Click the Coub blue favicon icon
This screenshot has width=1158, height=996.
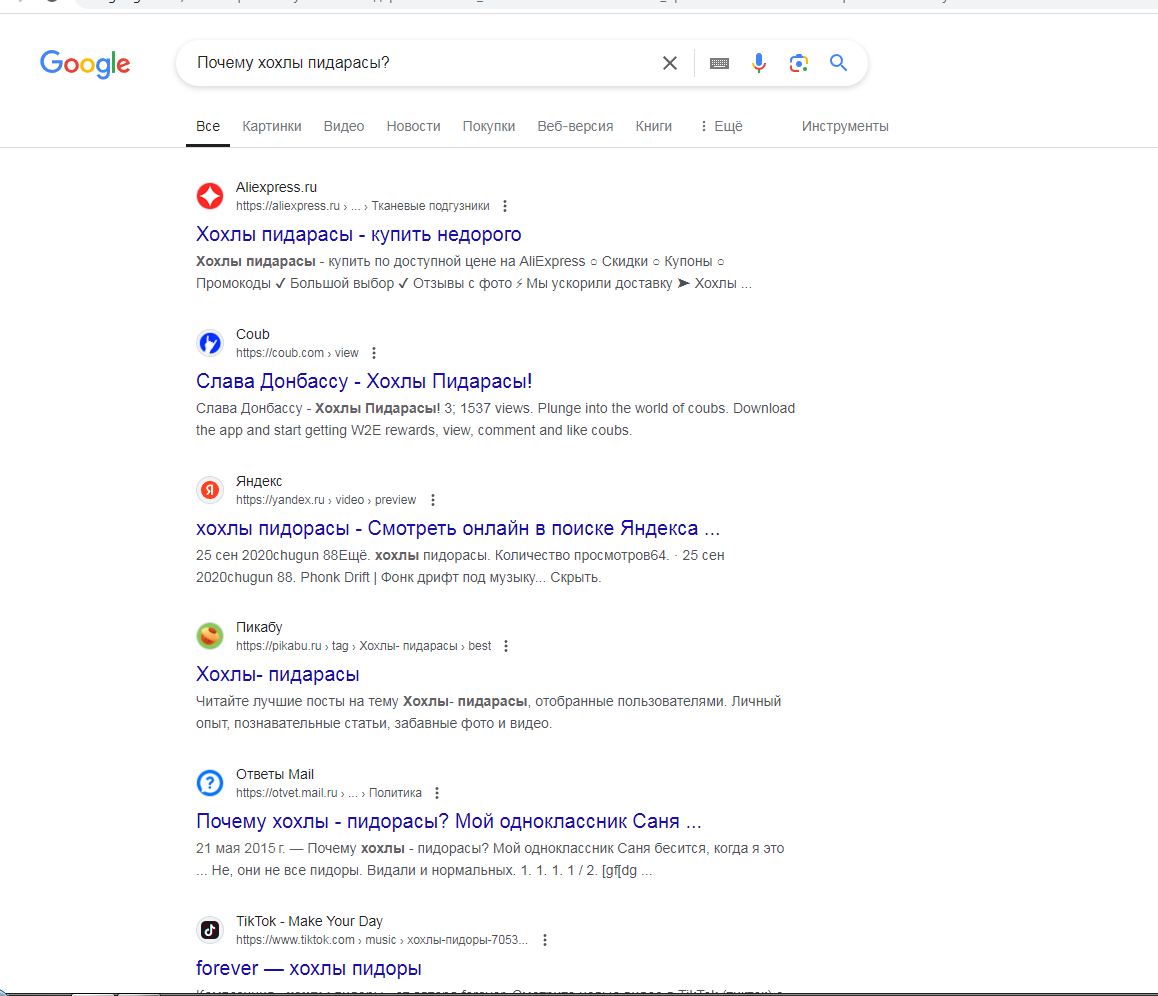pos(210,343)
